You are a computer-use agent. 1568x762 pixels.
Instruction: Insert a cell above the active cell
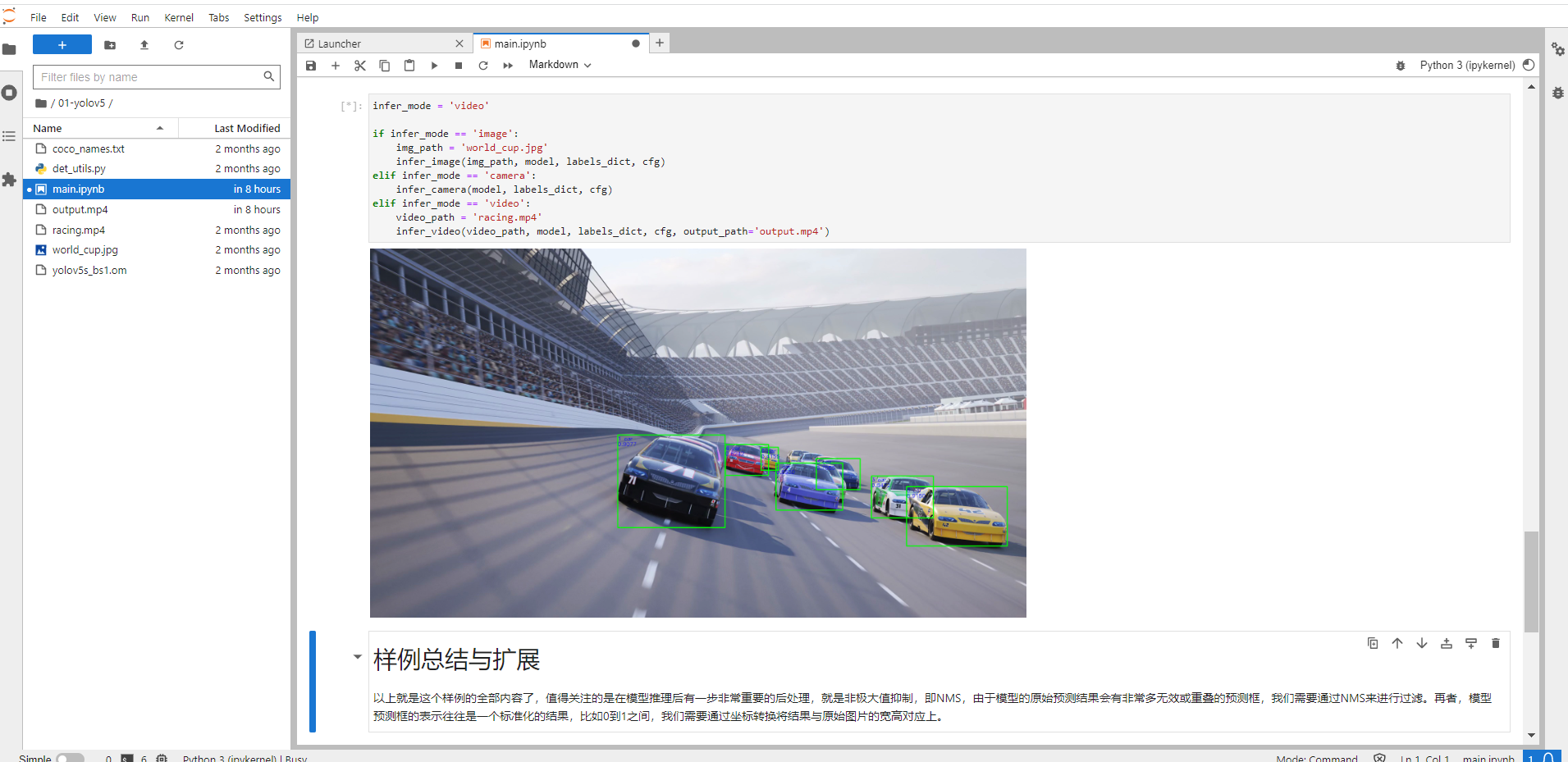pyautogui.click(x=1447, y=644)
